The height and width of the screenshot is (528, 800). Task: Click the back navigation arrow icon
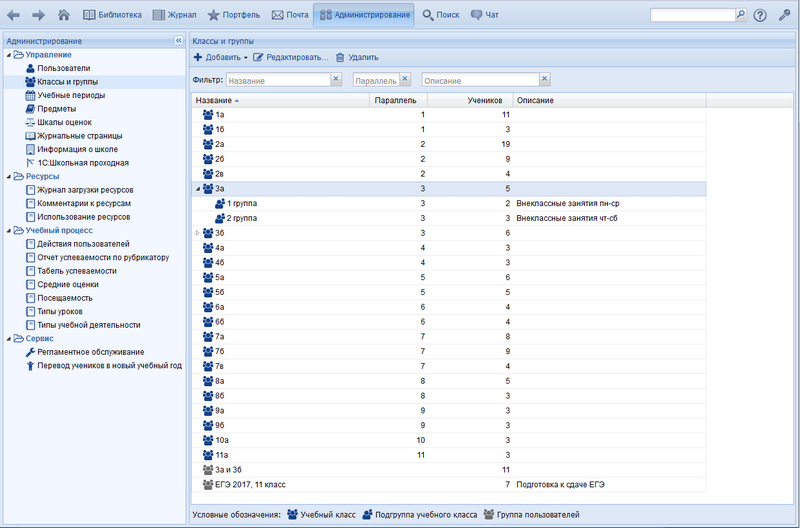14,15
